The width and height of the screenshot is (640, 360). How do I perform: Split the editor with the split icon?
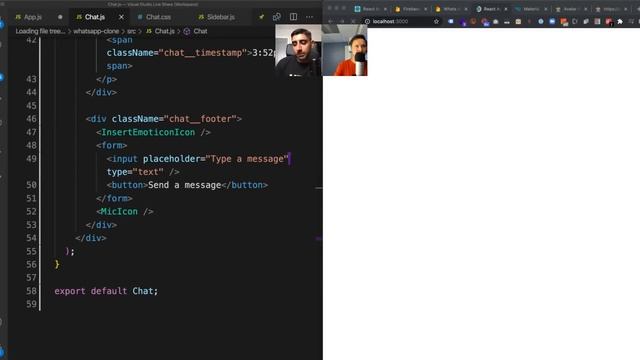tap(293, 17)
